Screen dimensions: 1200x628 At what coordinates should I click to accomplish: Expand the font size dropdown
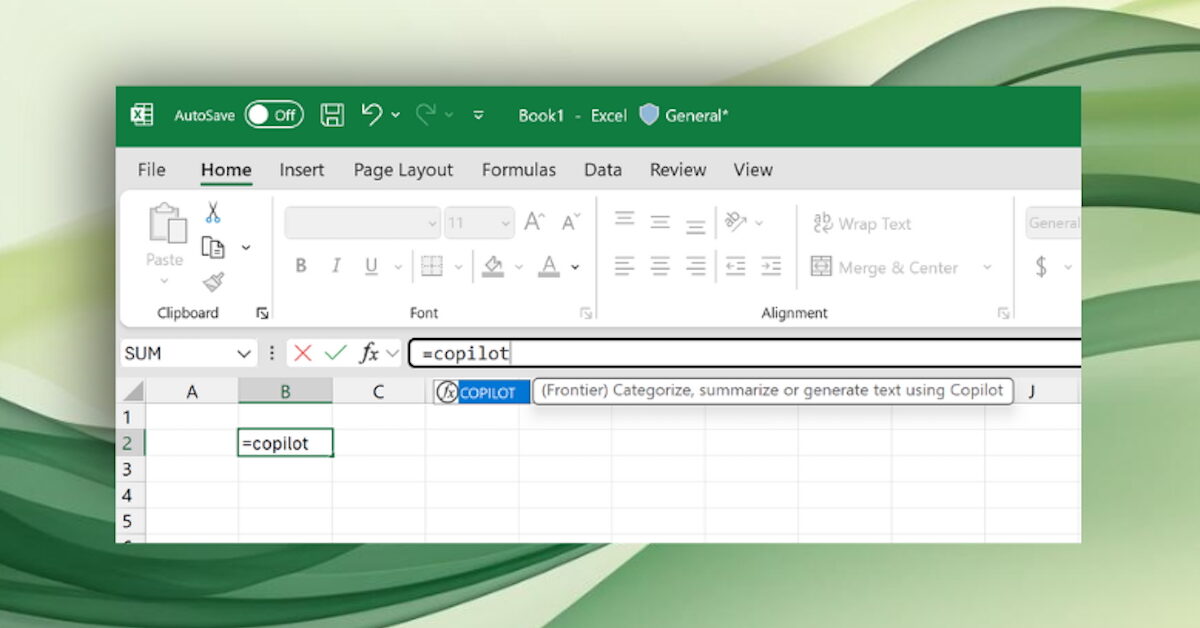click(504, 223)
